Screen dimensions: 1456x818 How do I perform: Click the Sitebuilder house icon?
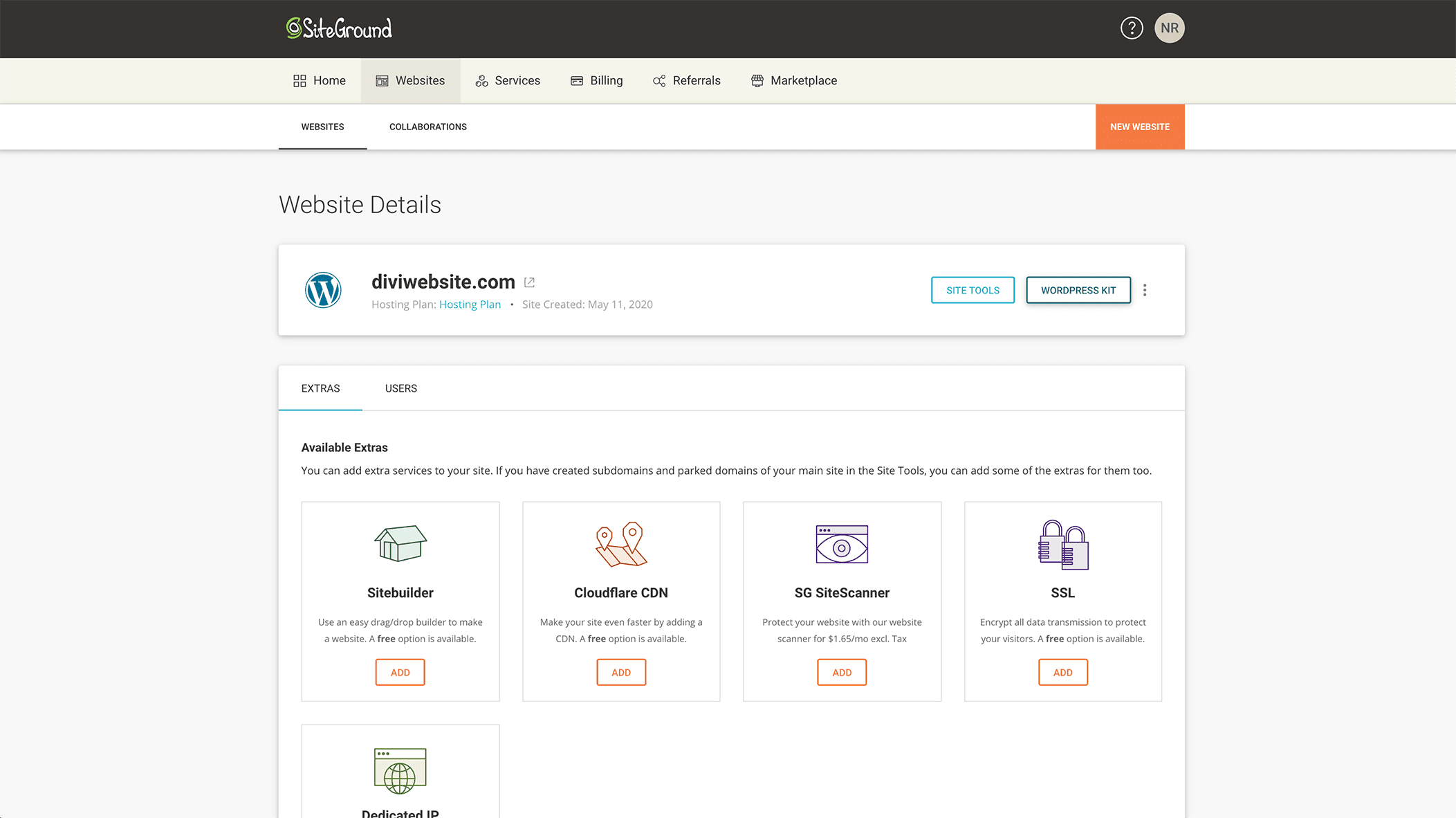tap(400, 543)
